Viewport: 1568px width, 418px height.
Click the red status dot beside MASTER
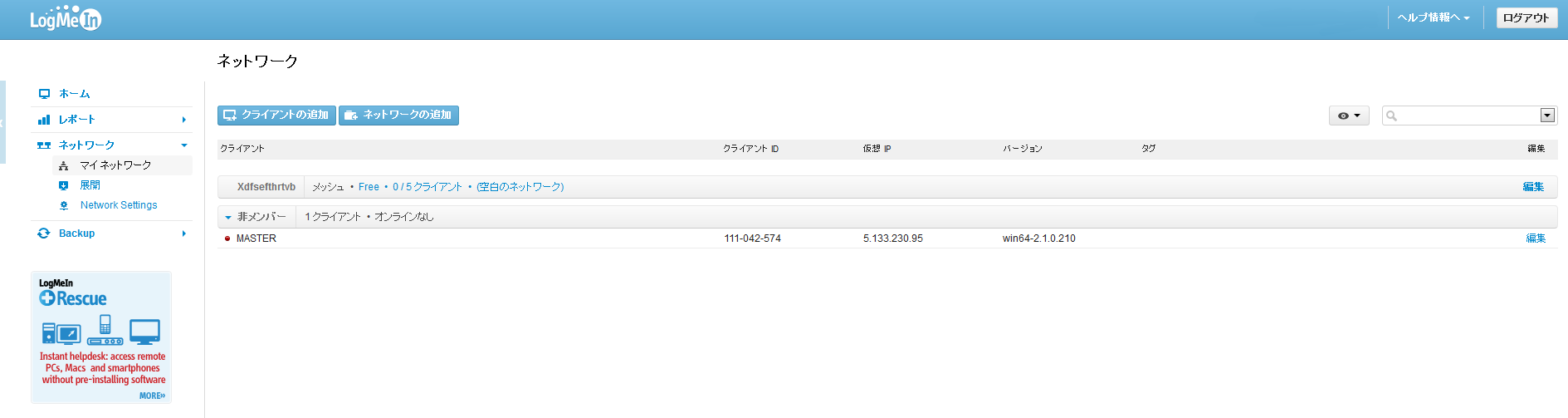[x=227, y=239]
